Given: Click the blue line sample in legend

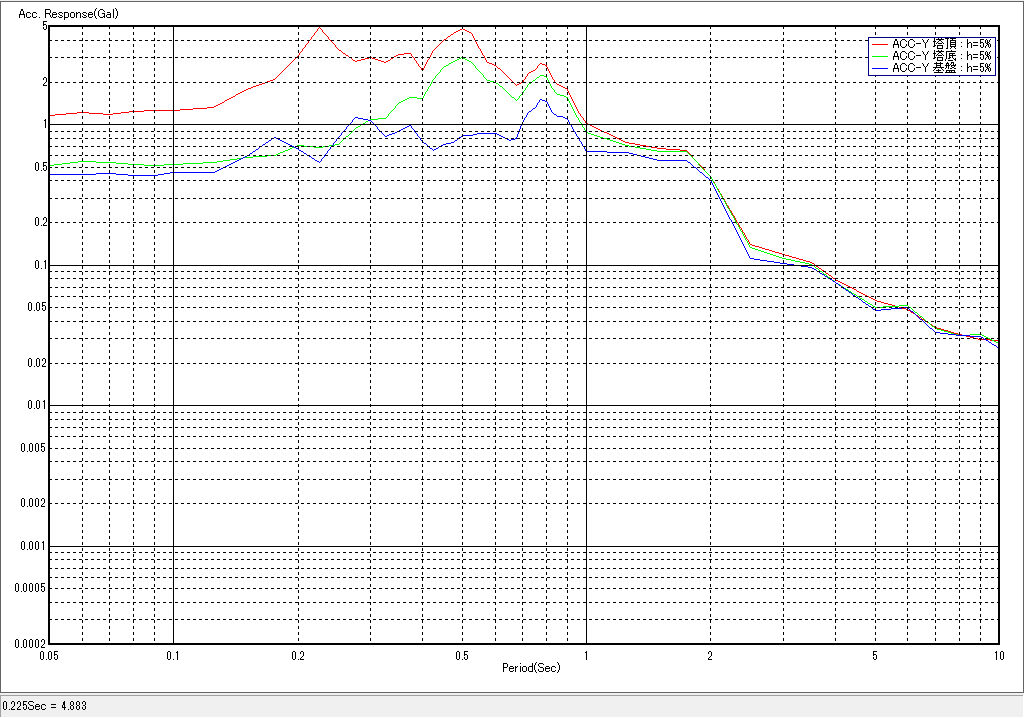Looking at the screenshot, I should tap(879, 68).
